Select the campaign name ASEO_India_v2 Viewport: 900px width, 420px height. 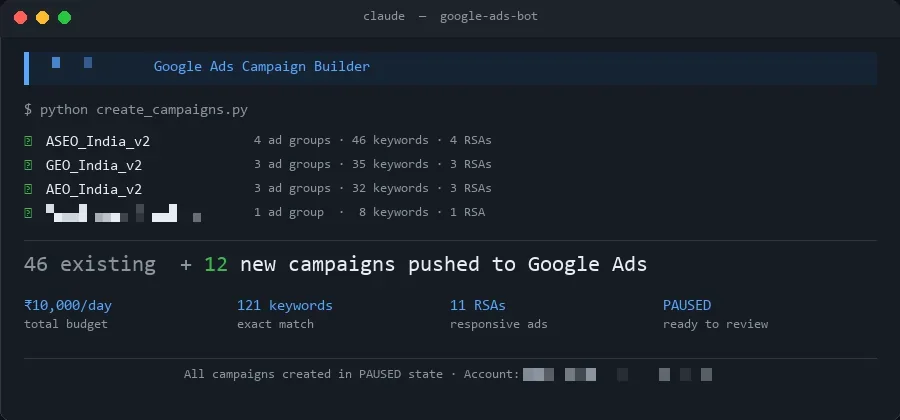click(98, 141)
